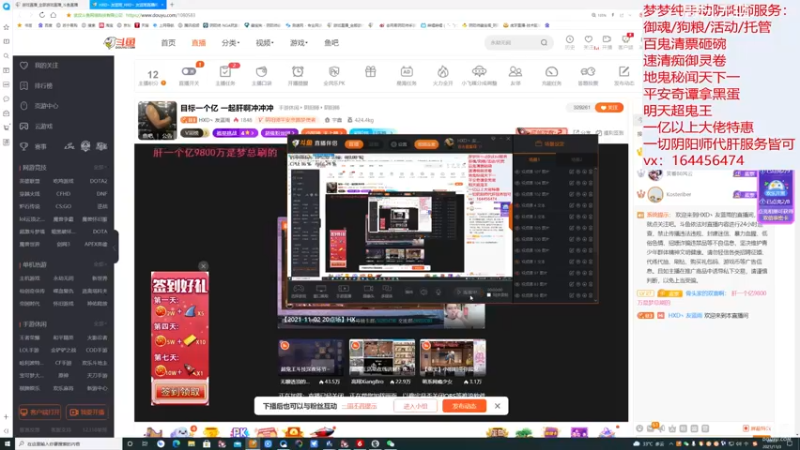Click 进入小组 button in bottom prompt
This screenshot has height=450, width=800.
coord(415,406)
